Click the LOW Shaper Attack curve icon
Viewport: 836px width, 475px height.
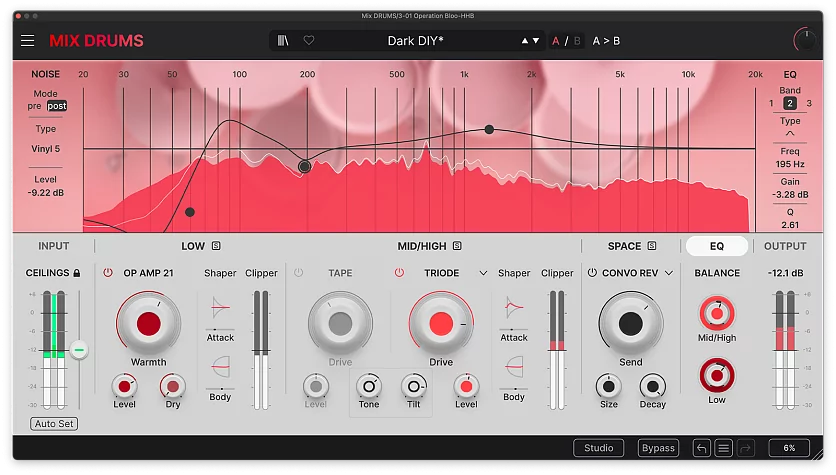pyautogui.click(x=220, y=308)
